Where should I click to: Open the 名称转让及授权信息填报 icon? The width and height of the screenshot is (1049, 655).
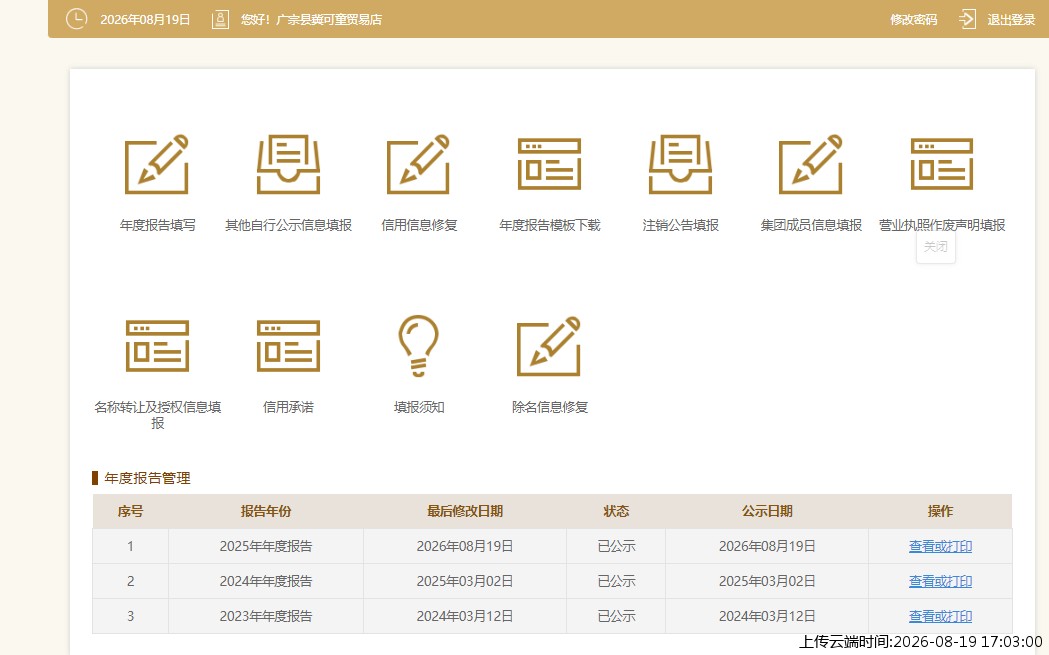coord(157,346)
